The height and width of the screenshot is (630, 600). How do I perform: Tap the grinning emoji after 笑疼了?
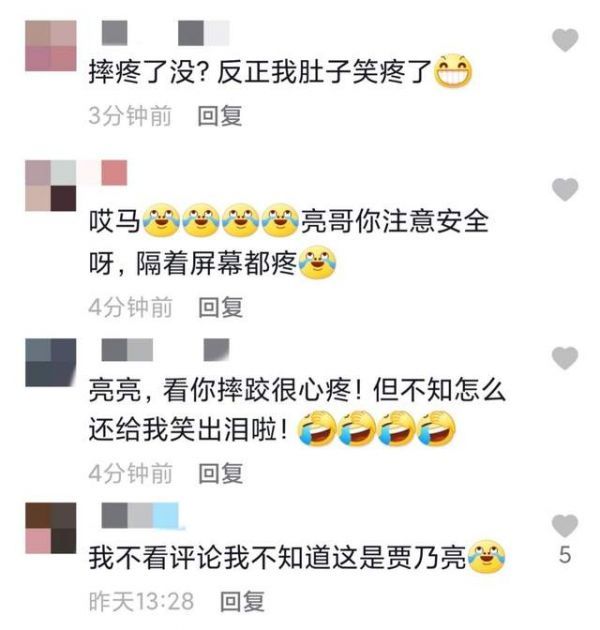(x=453, y=71)
